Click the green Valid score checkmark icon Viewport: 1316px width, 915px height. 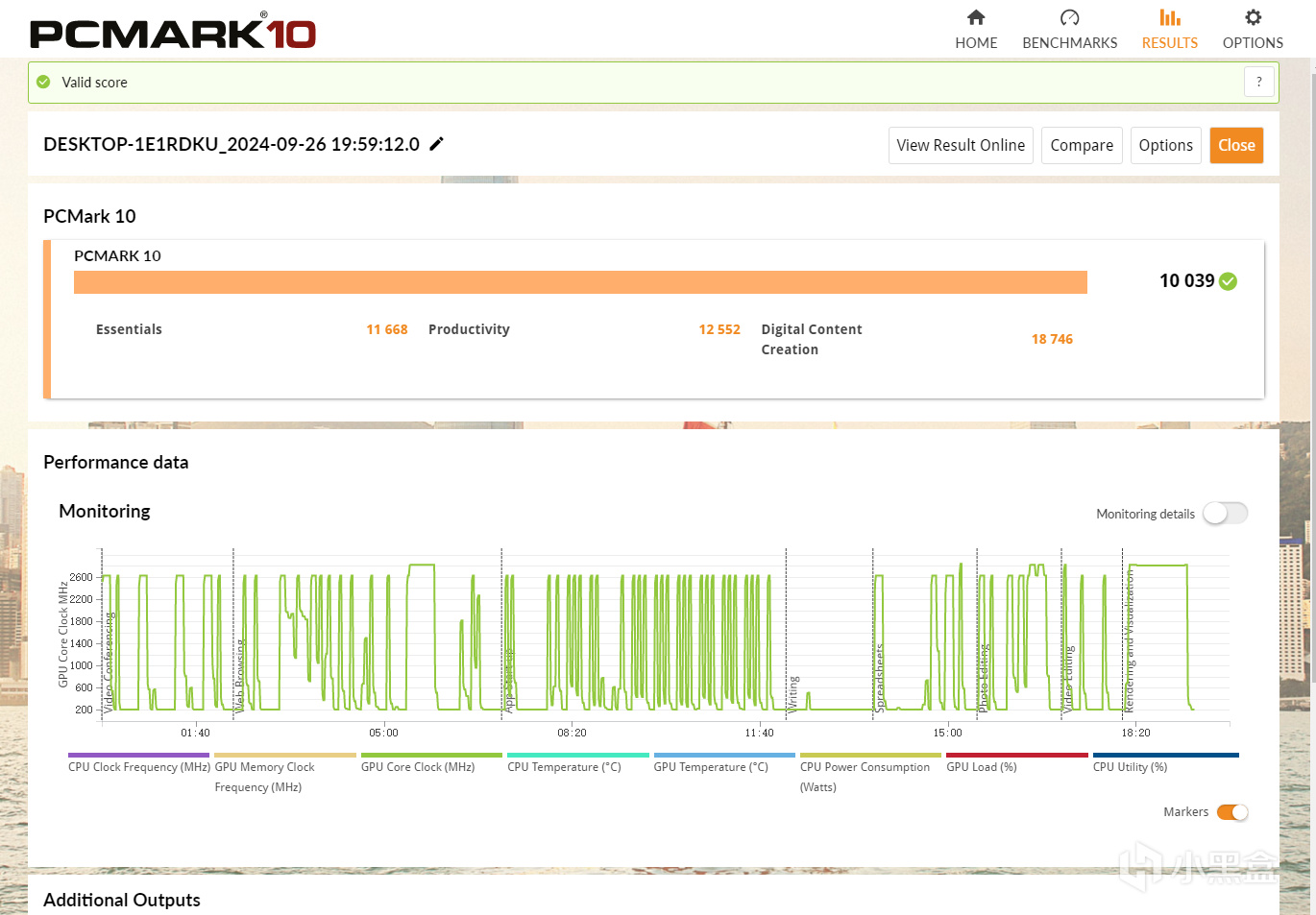(43, 83)
